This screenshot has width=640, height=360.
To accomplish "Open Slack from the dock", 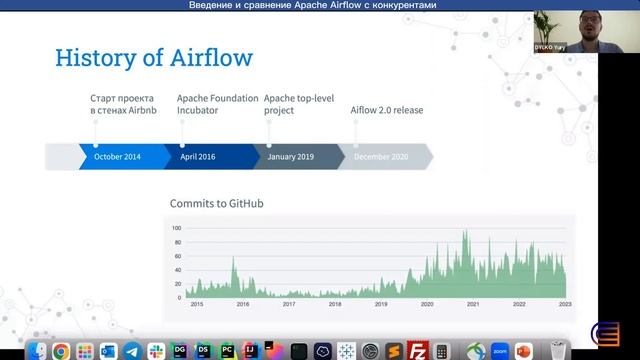I will coord(156,351).
